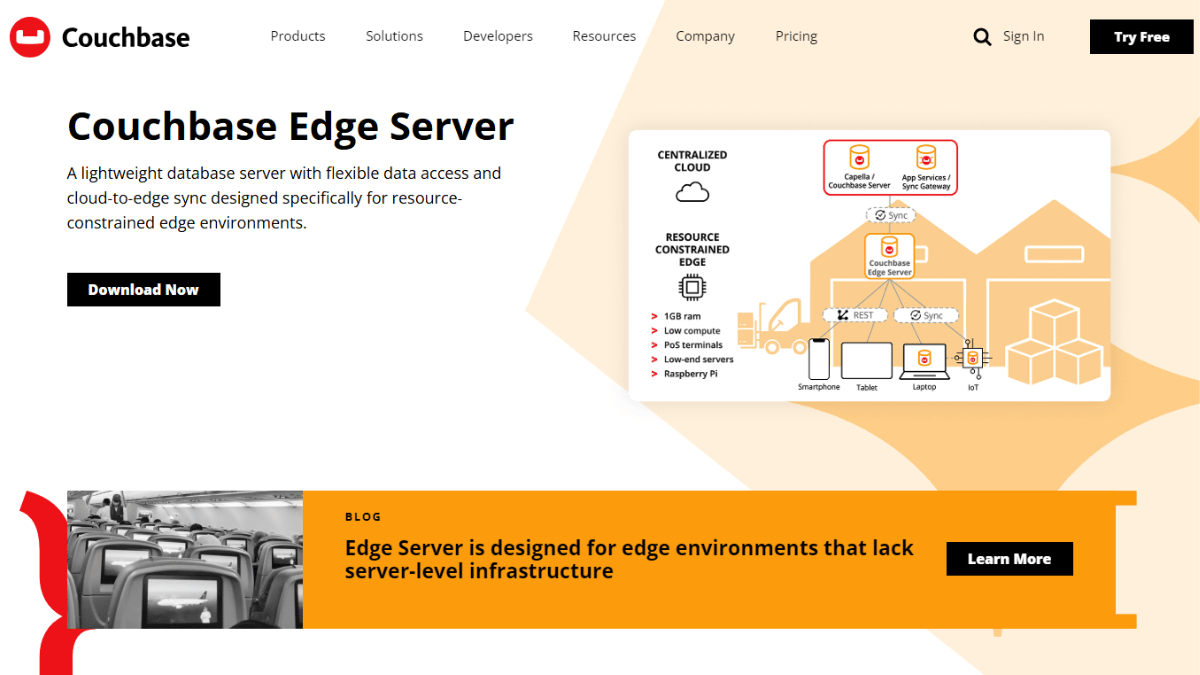Click the Sign In link
This screenshot has width=1200, height=675.
[1023, 36]
